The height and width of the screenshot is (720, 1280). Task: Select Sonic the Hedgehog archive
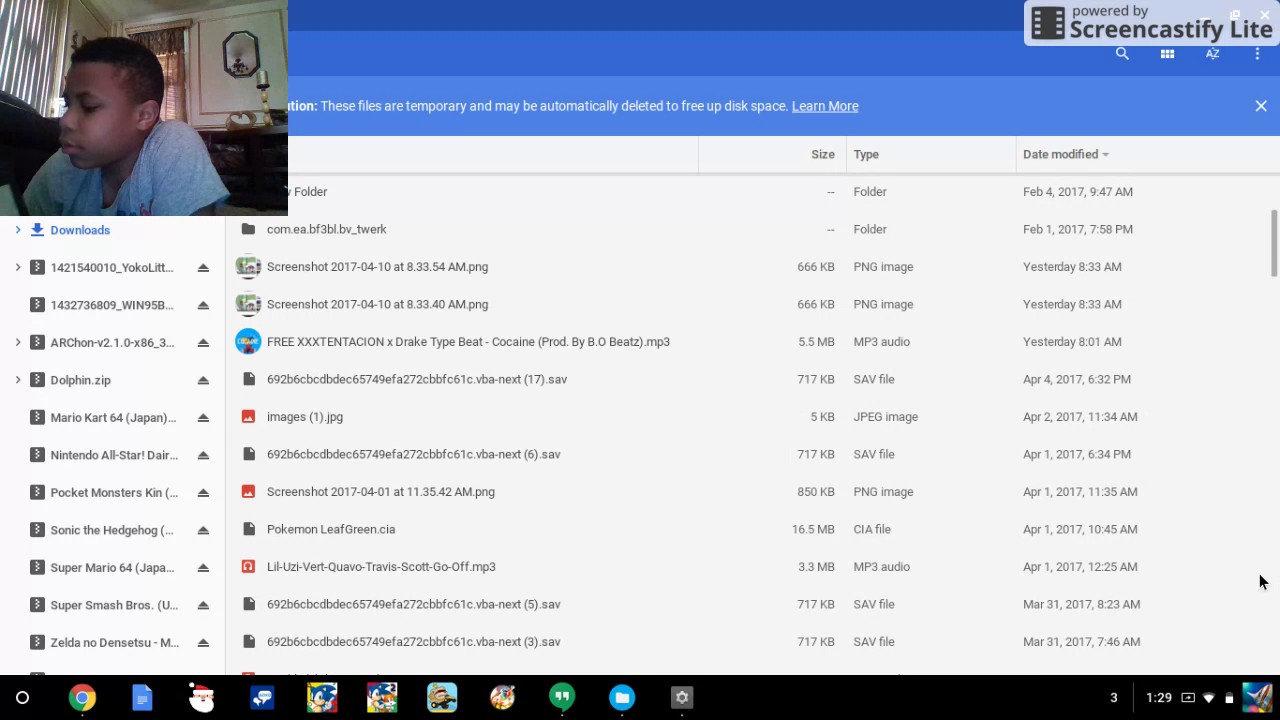111,530
